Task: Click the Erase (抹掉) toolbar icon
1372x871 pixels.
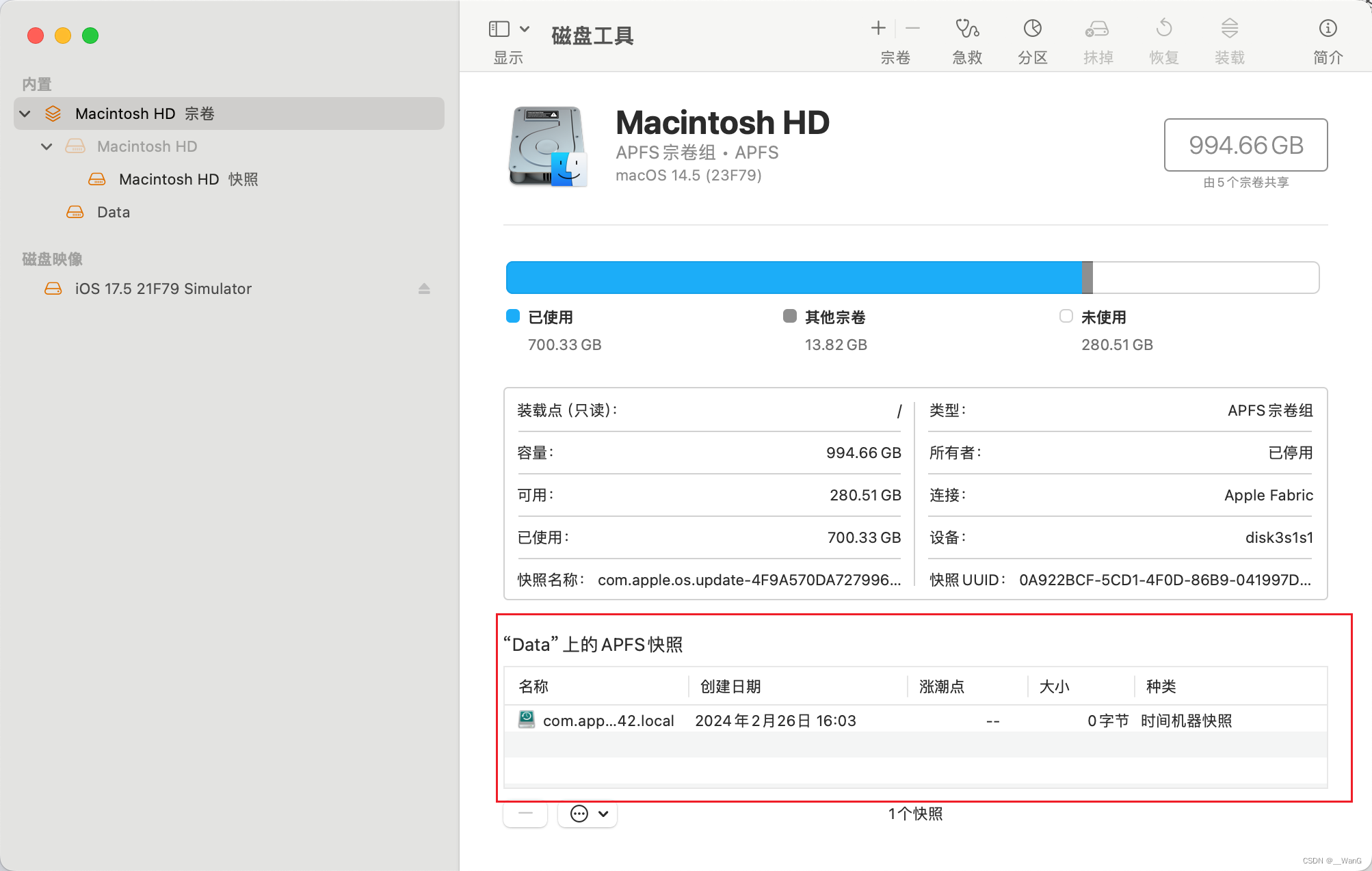Action: [x=1097, y=29]
